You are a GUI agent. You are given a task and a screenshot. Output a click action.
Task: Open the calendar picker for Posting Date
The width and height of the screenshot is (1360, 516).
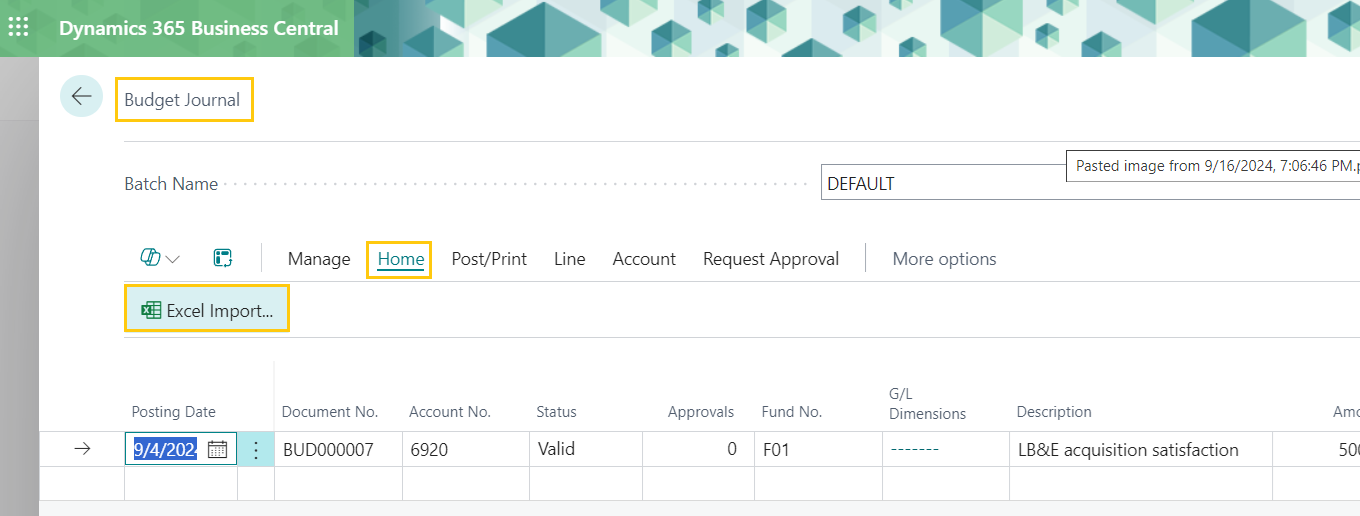(x=217, y=449)
